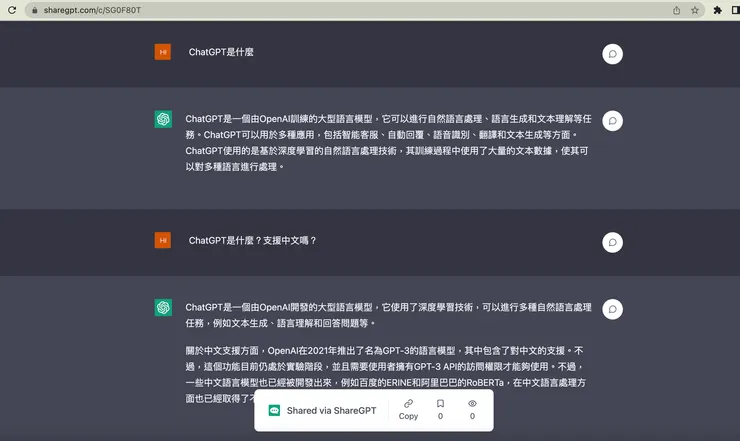
Task: Click the text 'ChatGPT是什麼' in first message
Action: pyautogui.click(x=221, y=52)
